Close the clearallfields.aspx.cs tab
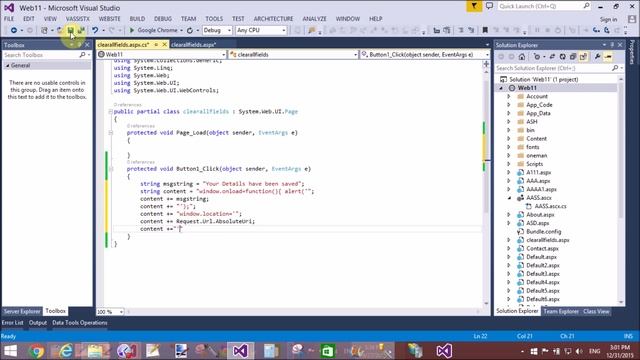640x360 pixels. pyautogui.click(x=164, y=44)
